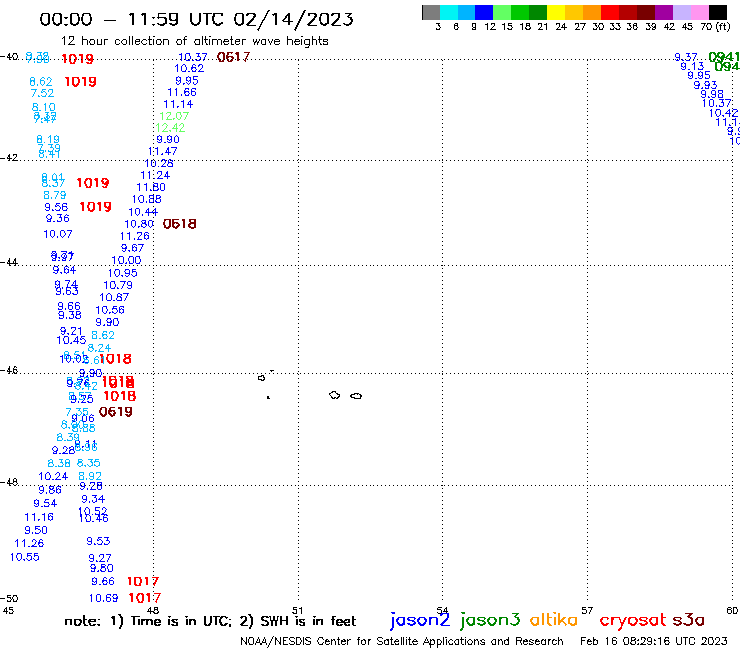Click the 10.69 value at the track's end
Viewport: 740px width, 650px height.
pyautogui.click(x=103, y=599)
